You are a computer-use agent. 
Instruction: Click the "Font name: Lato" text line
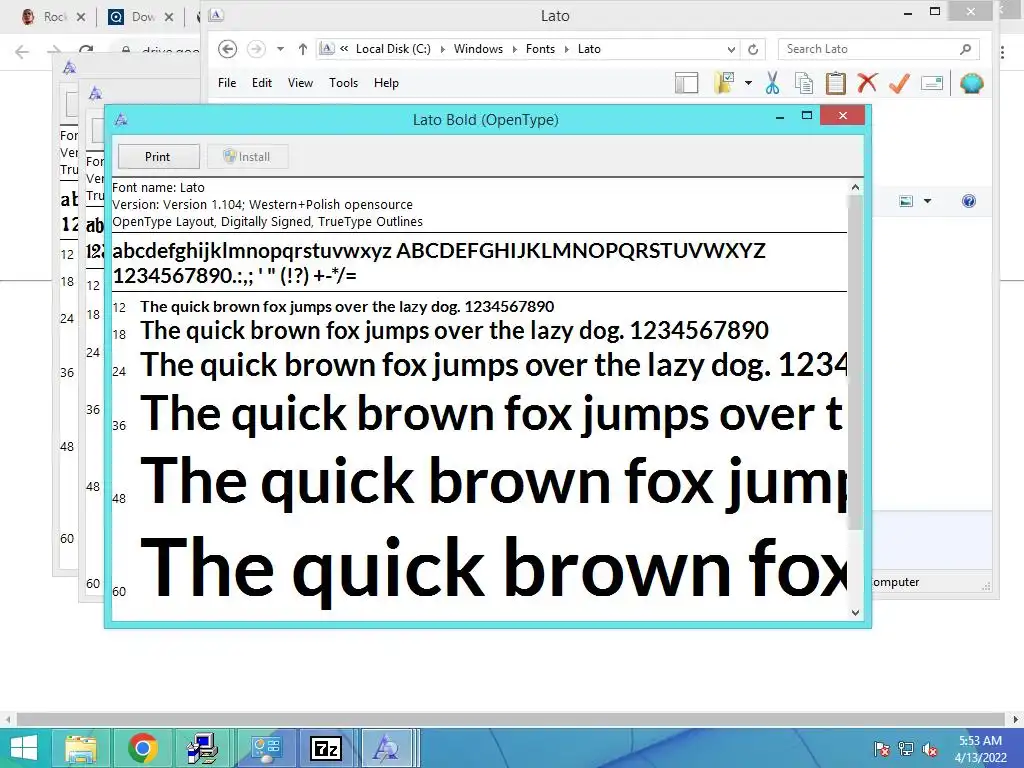tap(158, 187)
